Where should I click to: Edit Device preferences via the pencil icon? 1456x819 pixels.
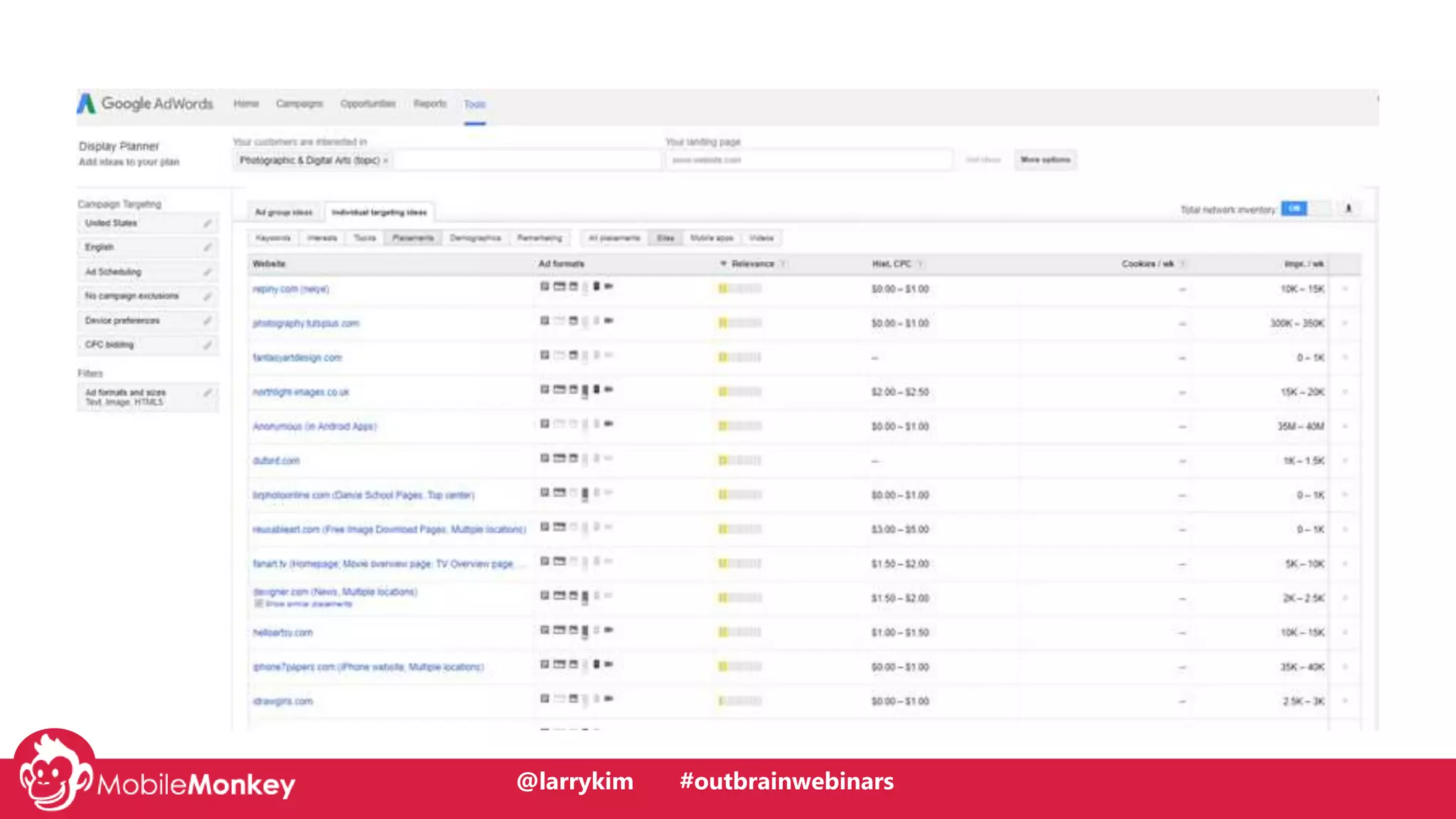[207, 321]
